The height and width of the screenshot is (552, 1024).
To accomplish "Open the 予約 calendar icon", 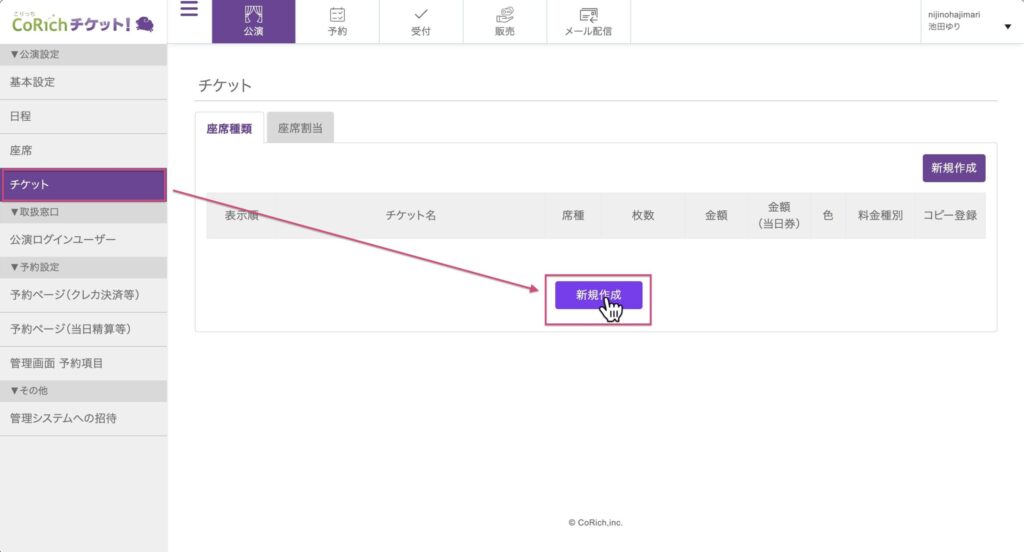I will (x=337, y=15).
